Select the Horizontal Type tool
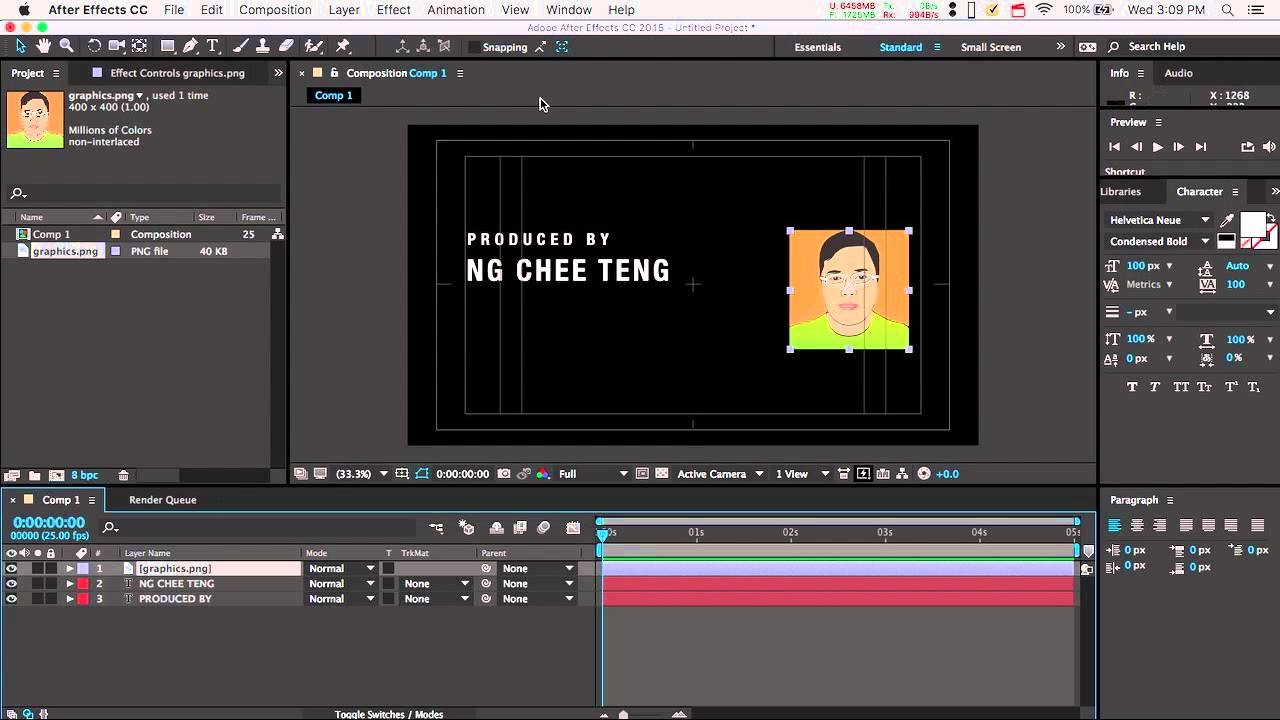 coord(213,46)
